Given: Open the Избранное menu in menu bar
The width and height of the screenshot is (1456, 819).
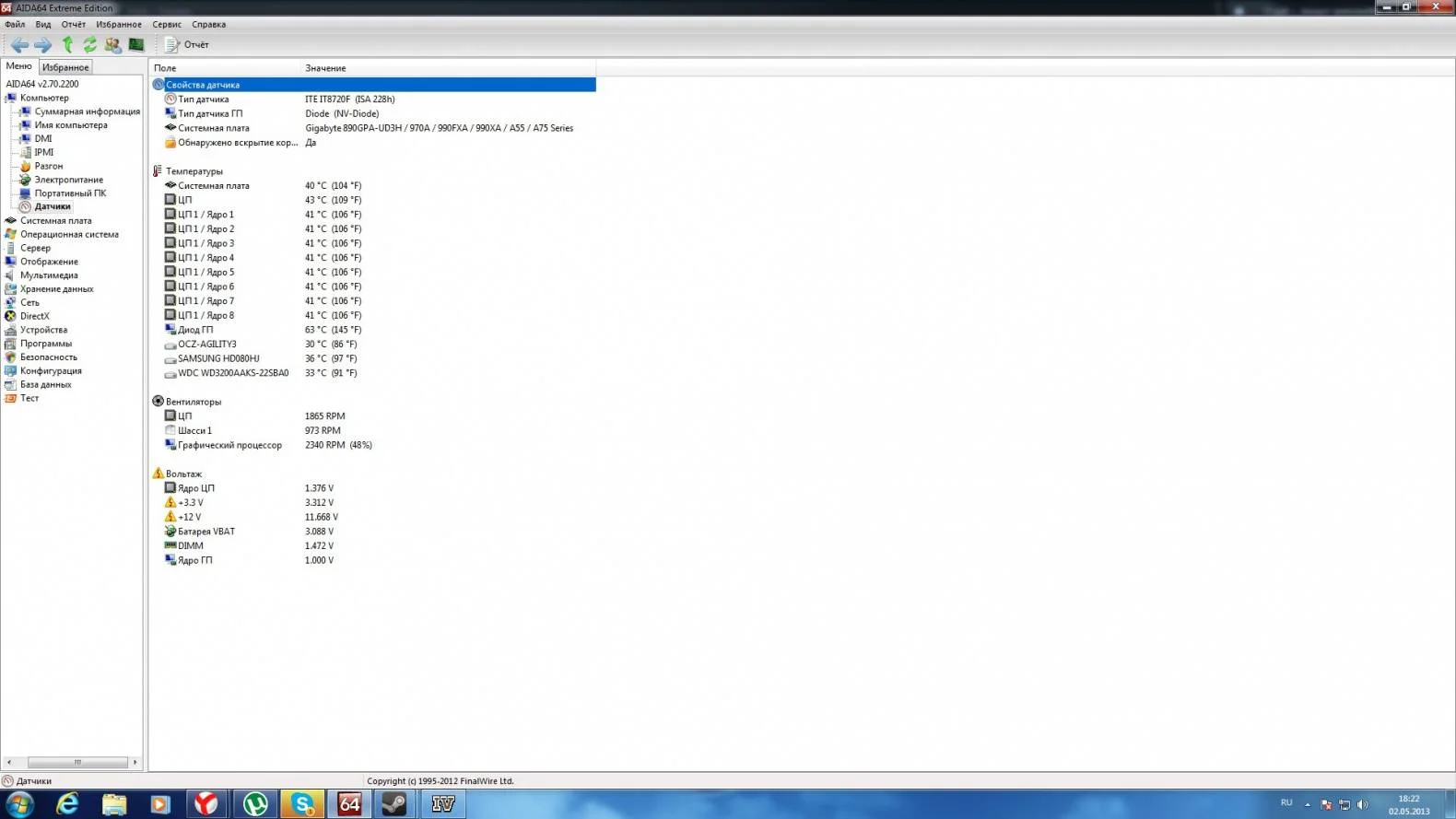Looking at the screenshot, I should pyautogui.click(x=119, y=25).
